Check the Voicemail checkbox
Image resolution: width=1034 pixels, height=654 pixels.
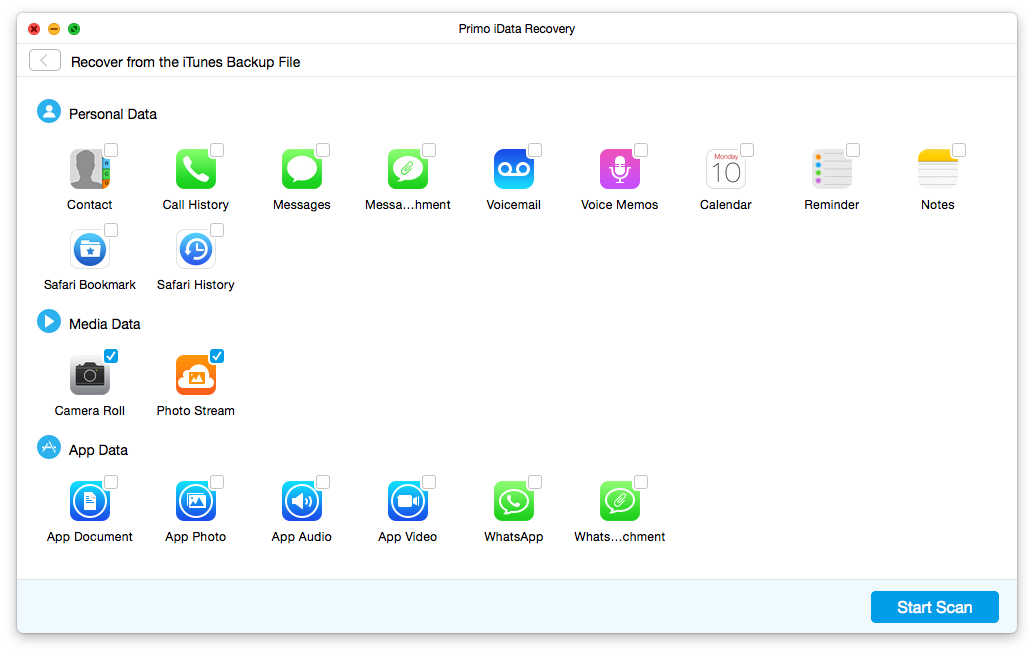point(535,150)
